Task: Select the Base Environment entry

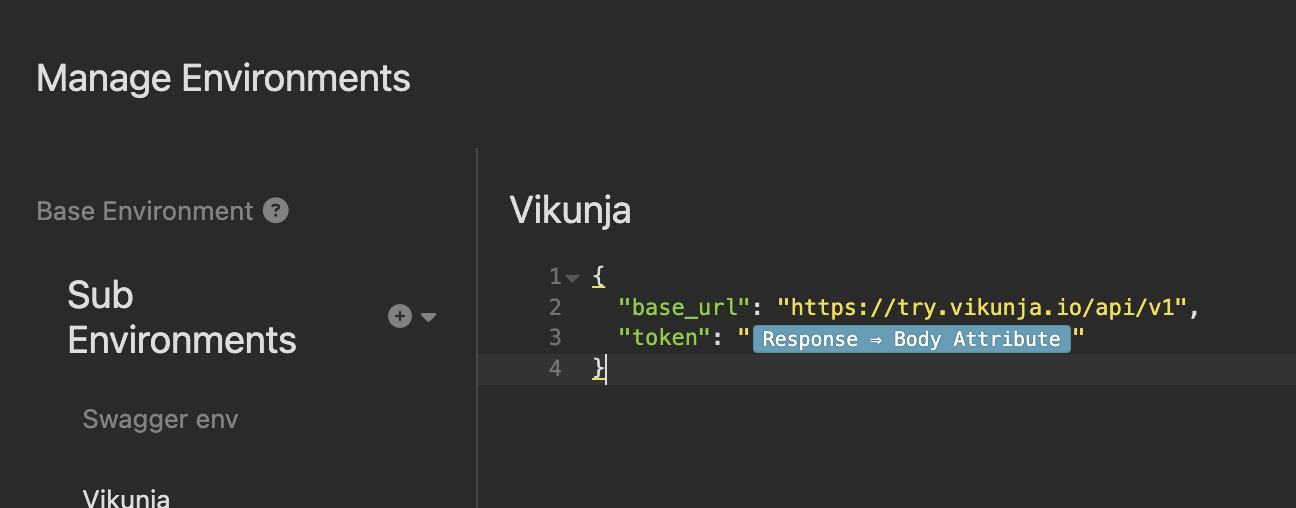Action: (x=145, y=211)
